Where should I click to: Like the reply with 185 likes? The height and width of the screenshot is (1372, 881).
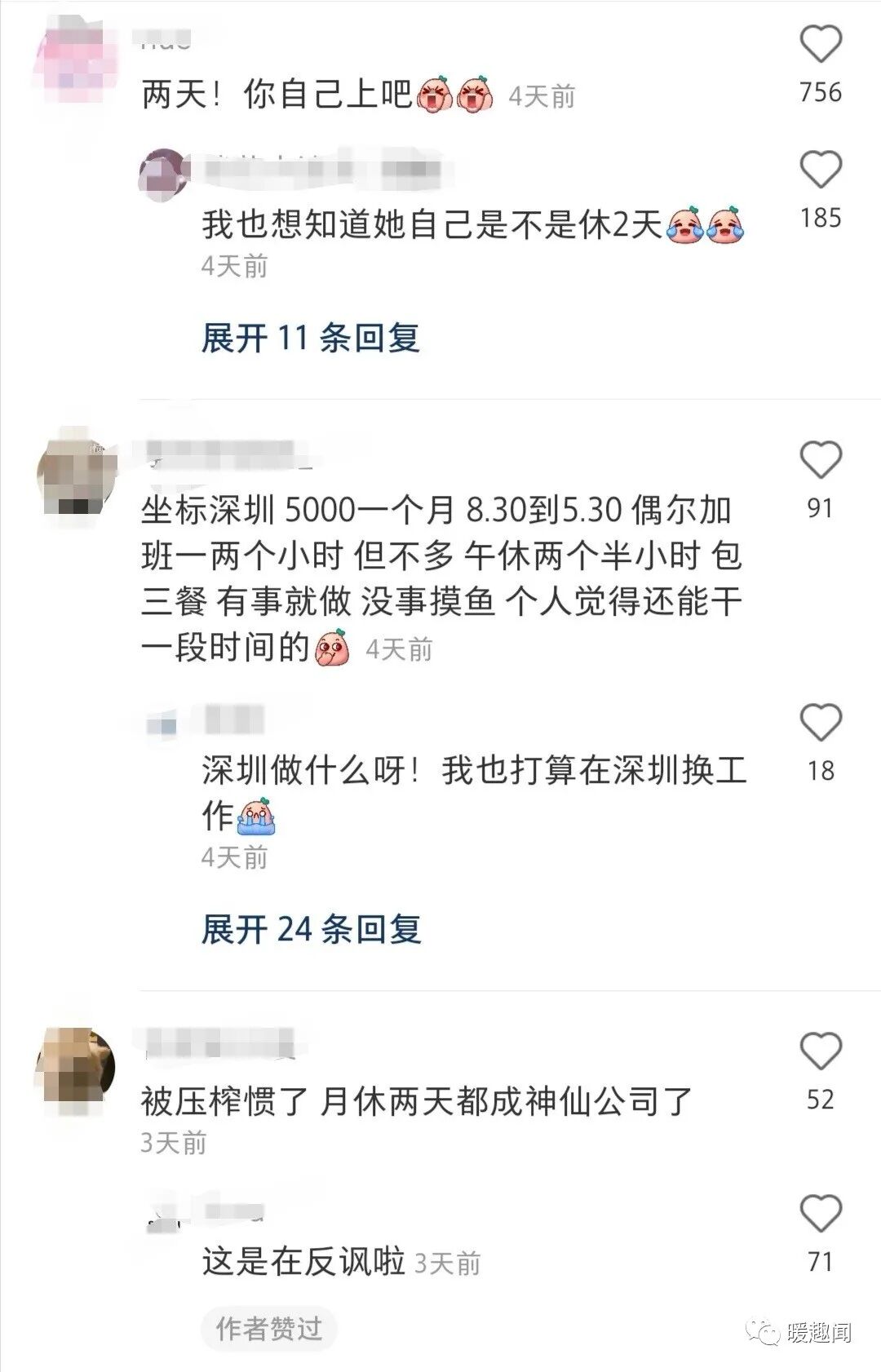point(820,170)
